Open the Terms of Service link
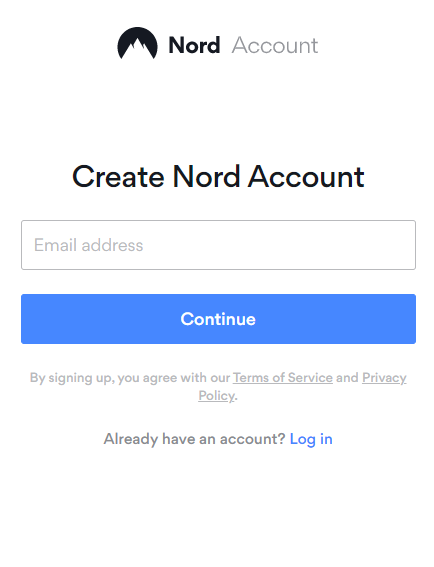 click(283, 378)
